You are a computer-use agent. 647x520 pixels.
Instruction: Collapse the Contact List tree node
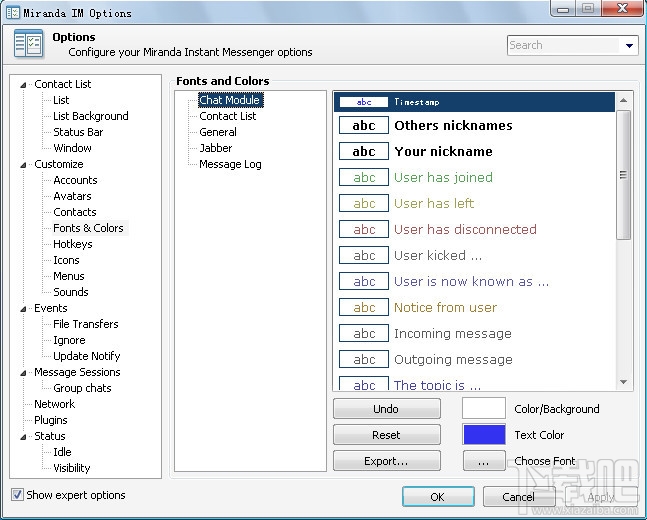[23, 85]
